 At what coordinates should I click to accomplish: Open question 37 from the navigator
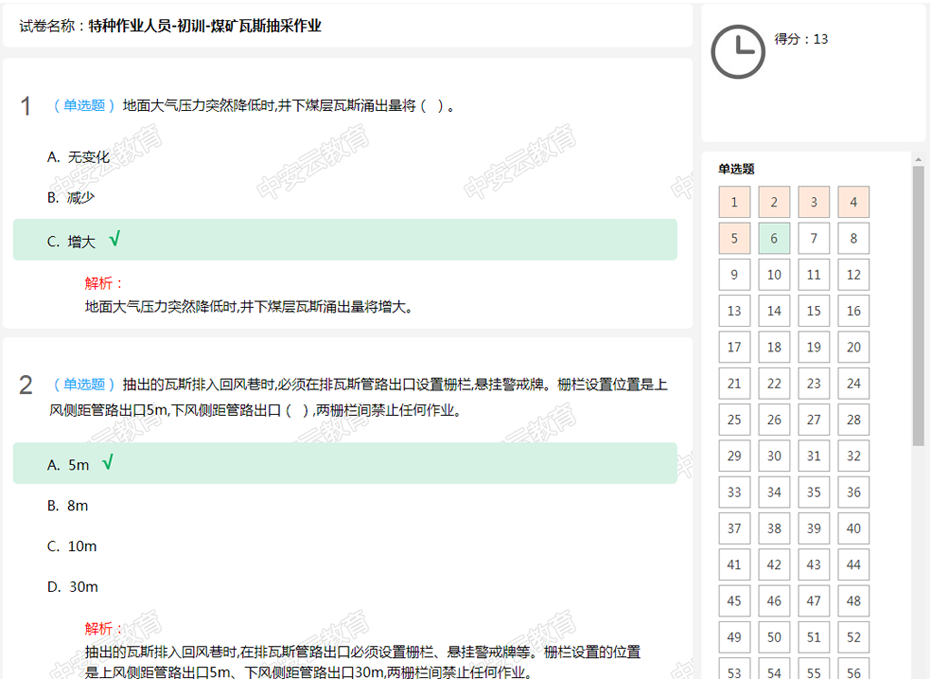coord(734,528)
